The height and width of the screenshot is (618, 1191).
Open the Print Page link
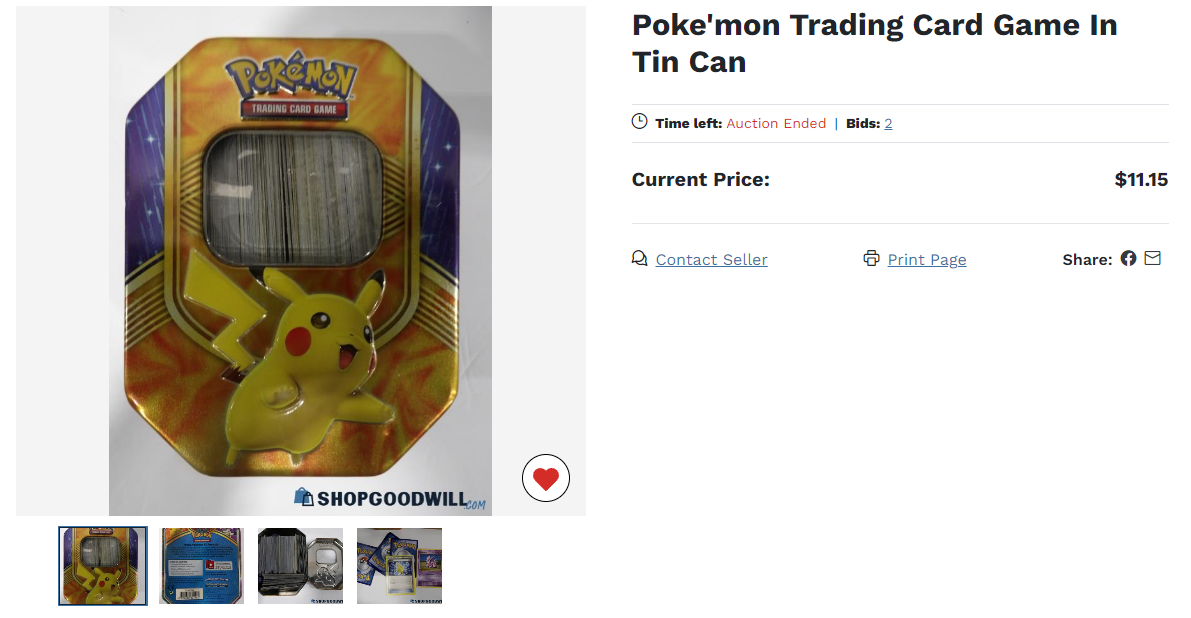927,260
